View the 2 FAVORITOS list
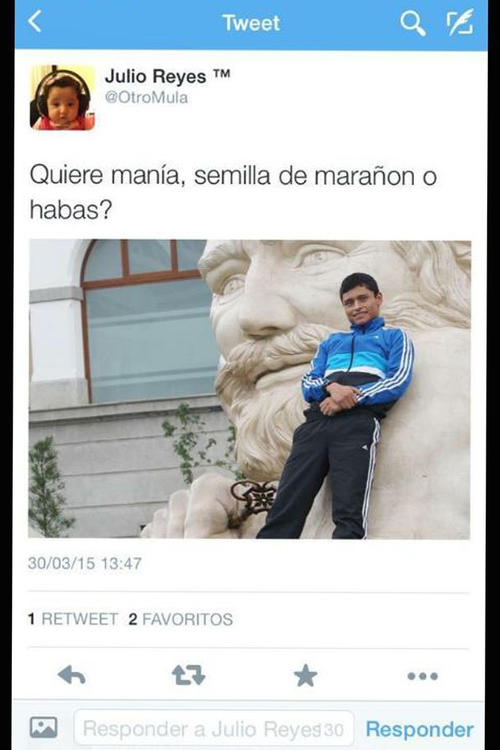 (180, 619)
